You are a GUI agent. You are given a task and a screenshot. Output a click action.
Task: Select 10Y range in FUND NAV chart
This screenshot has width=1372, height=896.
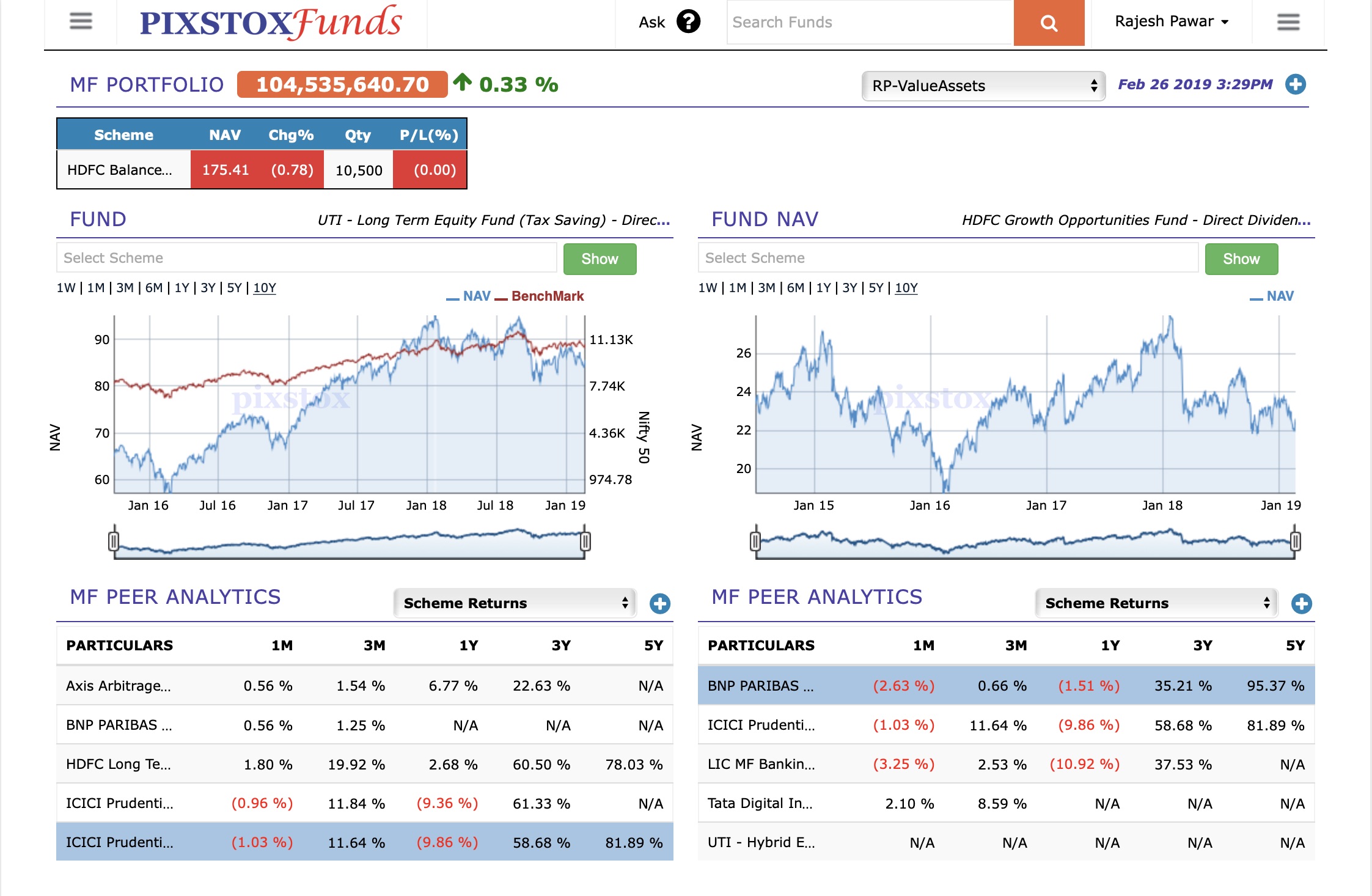coord(906,288)
